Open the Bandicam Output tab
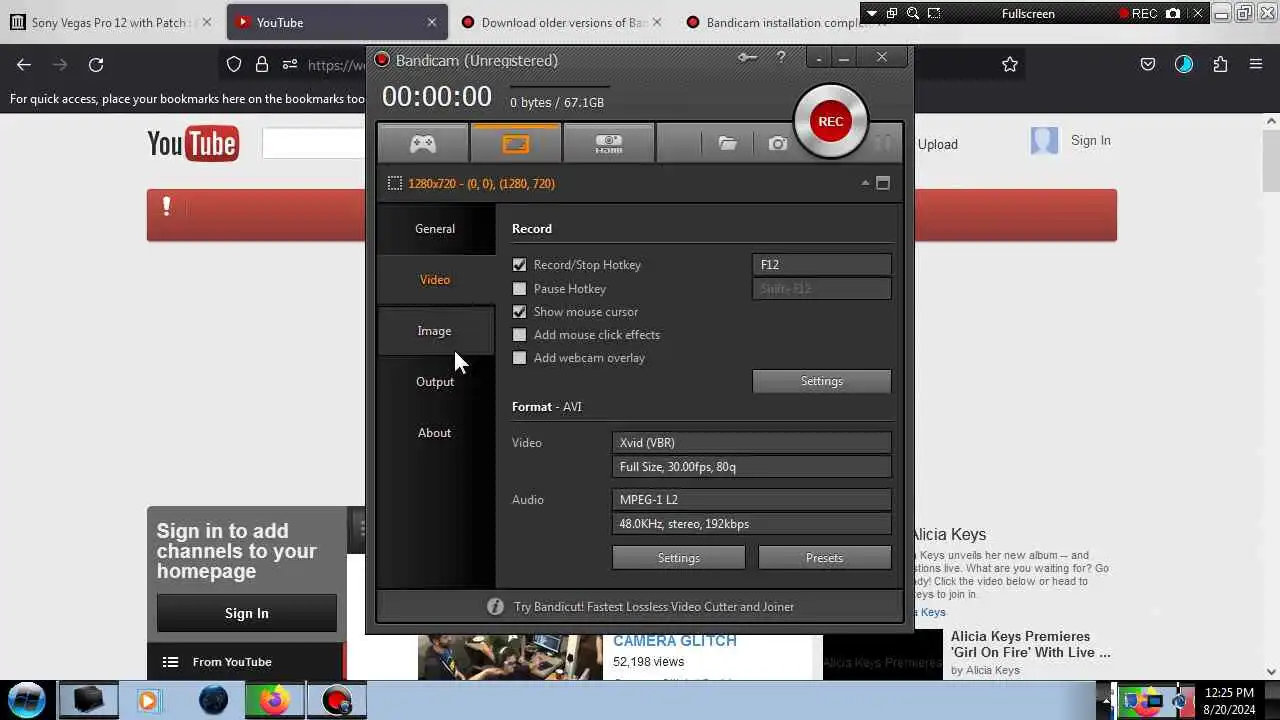Screen dimensions: 1280x720 pyautogui.click(x=435, y=381)
